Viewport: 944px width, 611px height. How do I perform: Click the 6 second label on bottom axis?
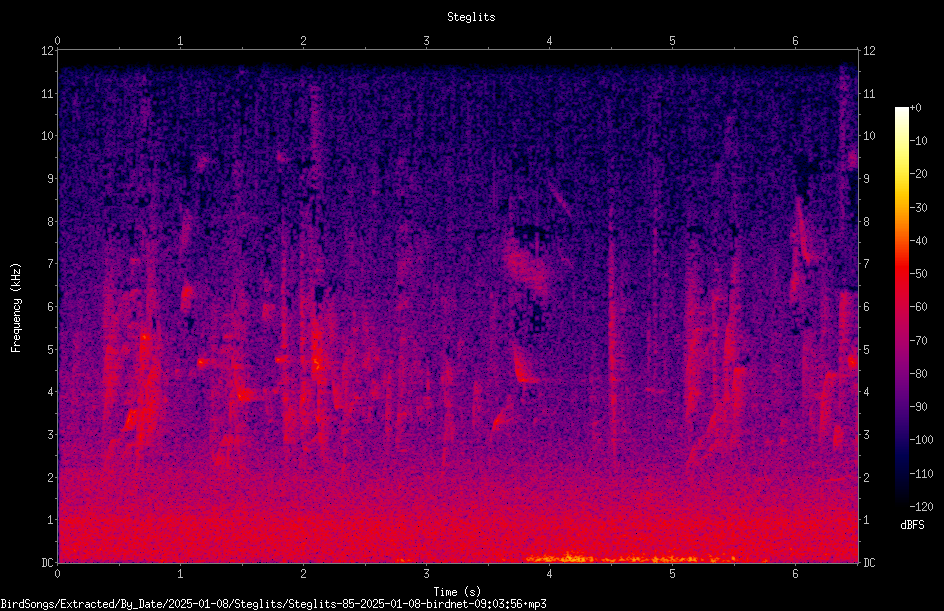click(795, 574)
